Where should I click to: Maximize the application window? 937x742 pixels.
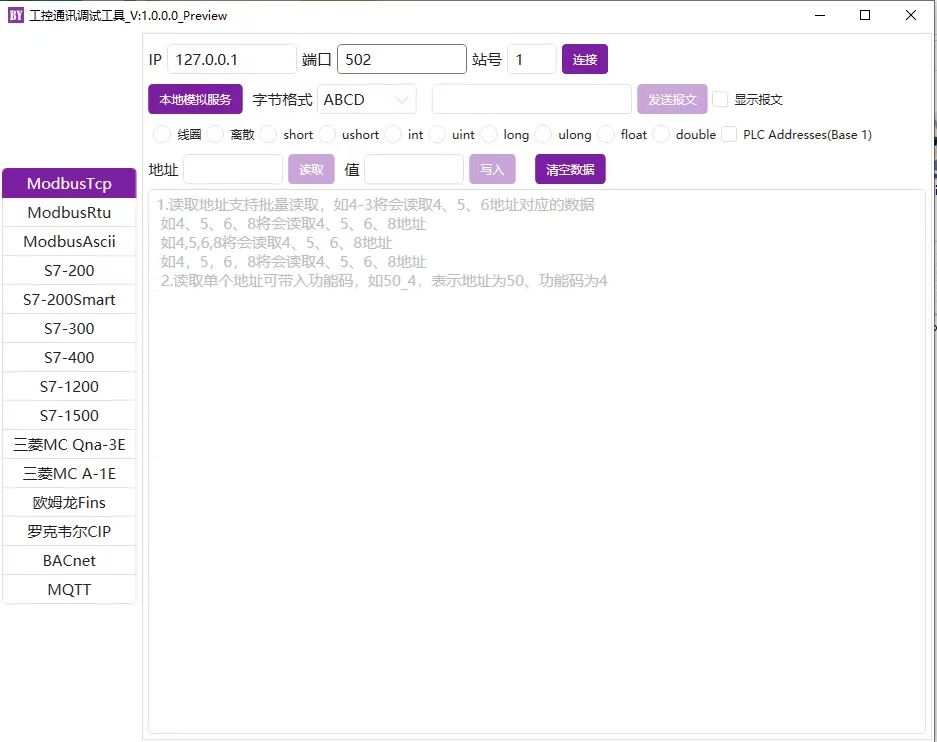tap(865, 15)
